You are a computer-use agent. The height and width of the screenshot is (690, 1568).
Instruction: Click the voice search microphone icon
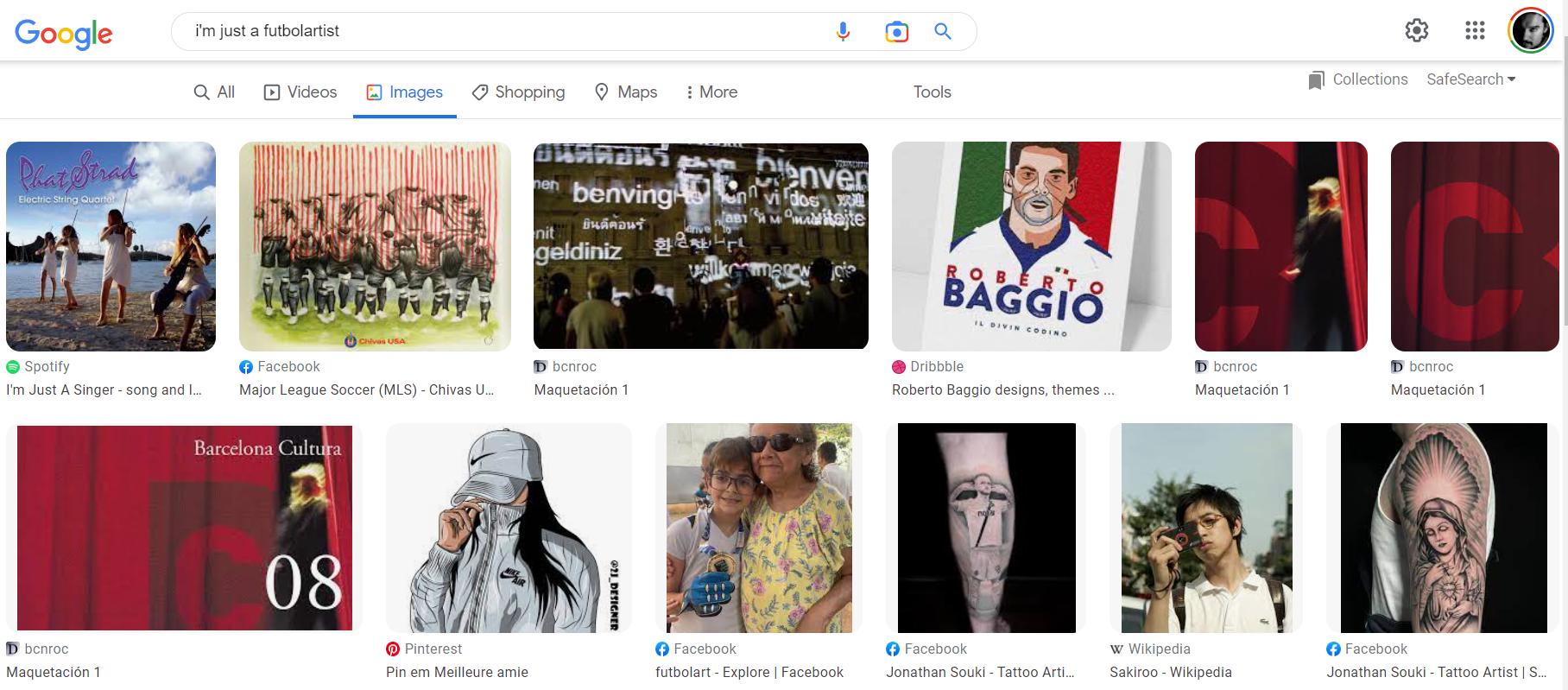pyautogui.click(x=843, y=32)
